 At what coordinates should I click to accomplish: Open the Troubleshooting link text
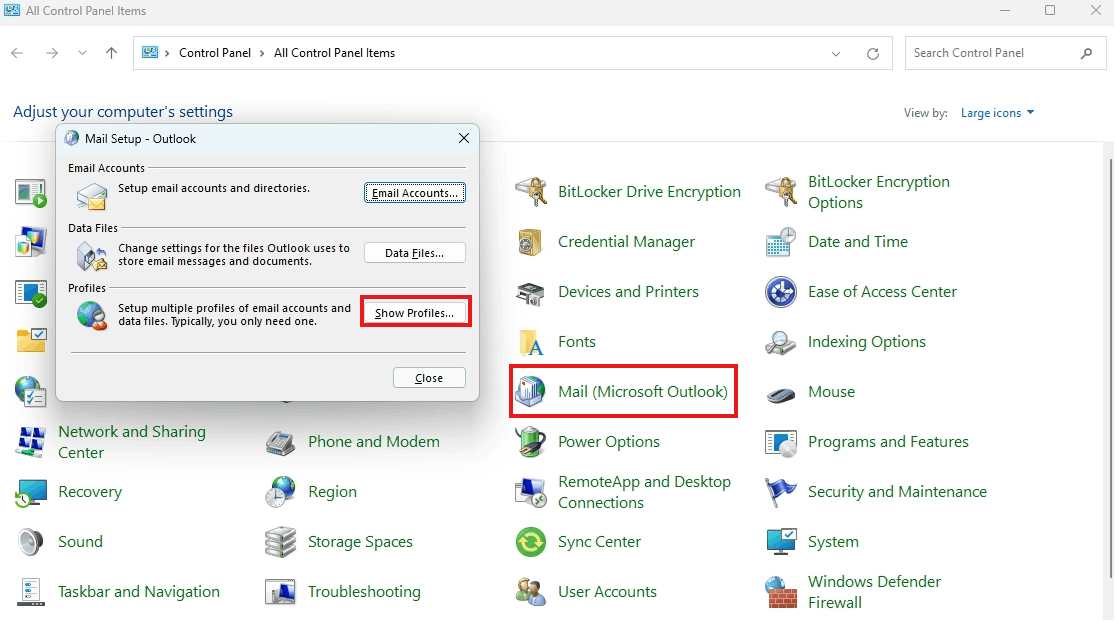364,592
